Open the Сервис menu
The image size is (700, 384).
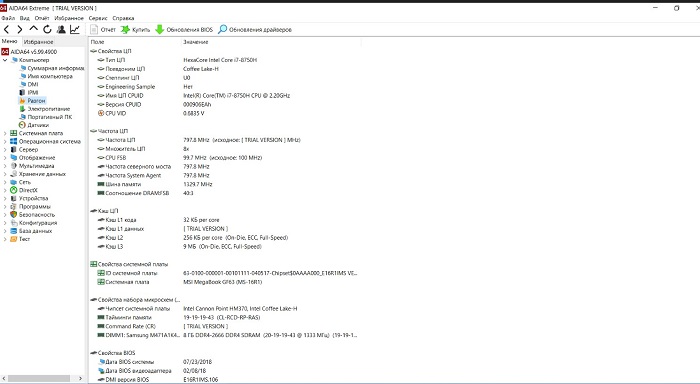coord(98,18)
